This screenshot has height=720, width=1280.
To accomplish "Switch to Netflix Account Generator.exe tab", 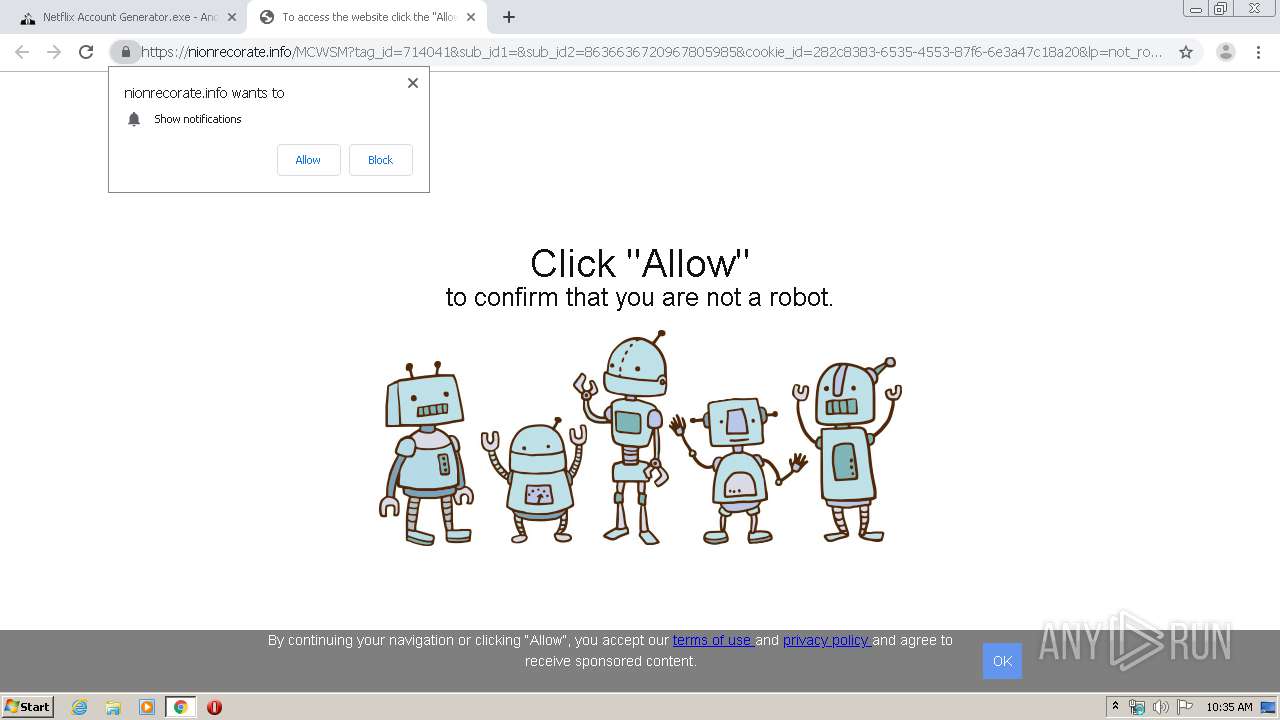I will click(126, 17).
